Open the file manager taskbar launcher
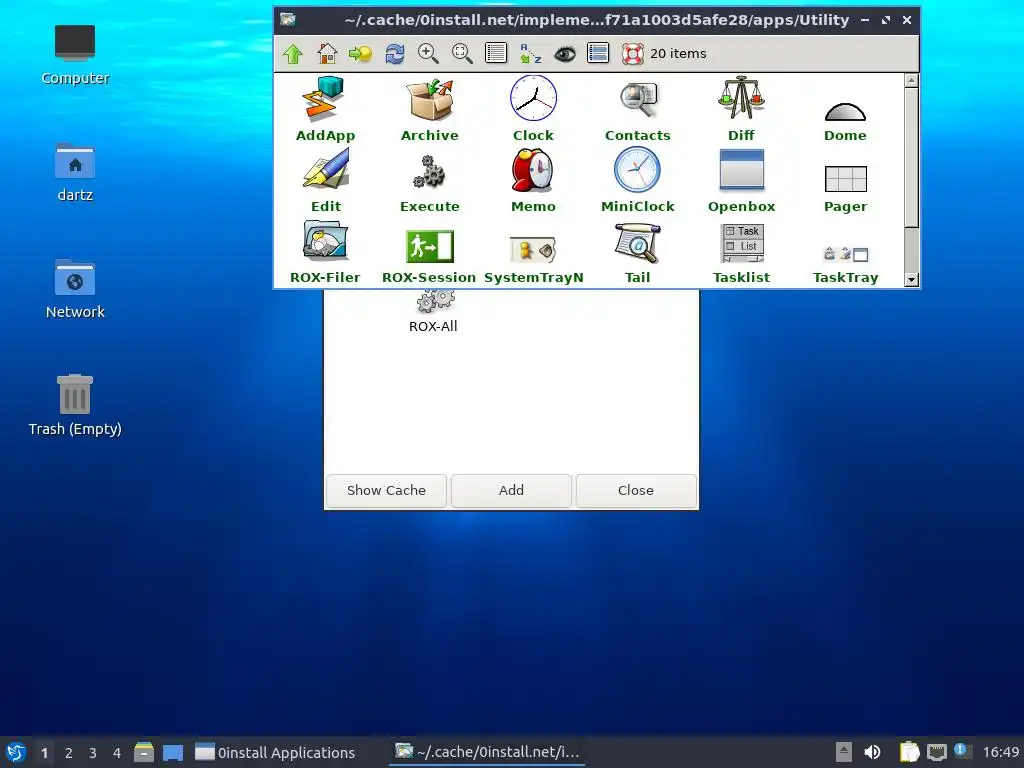Image resolution: width=1024 pixels, height=768 pixels. point(144,752)
